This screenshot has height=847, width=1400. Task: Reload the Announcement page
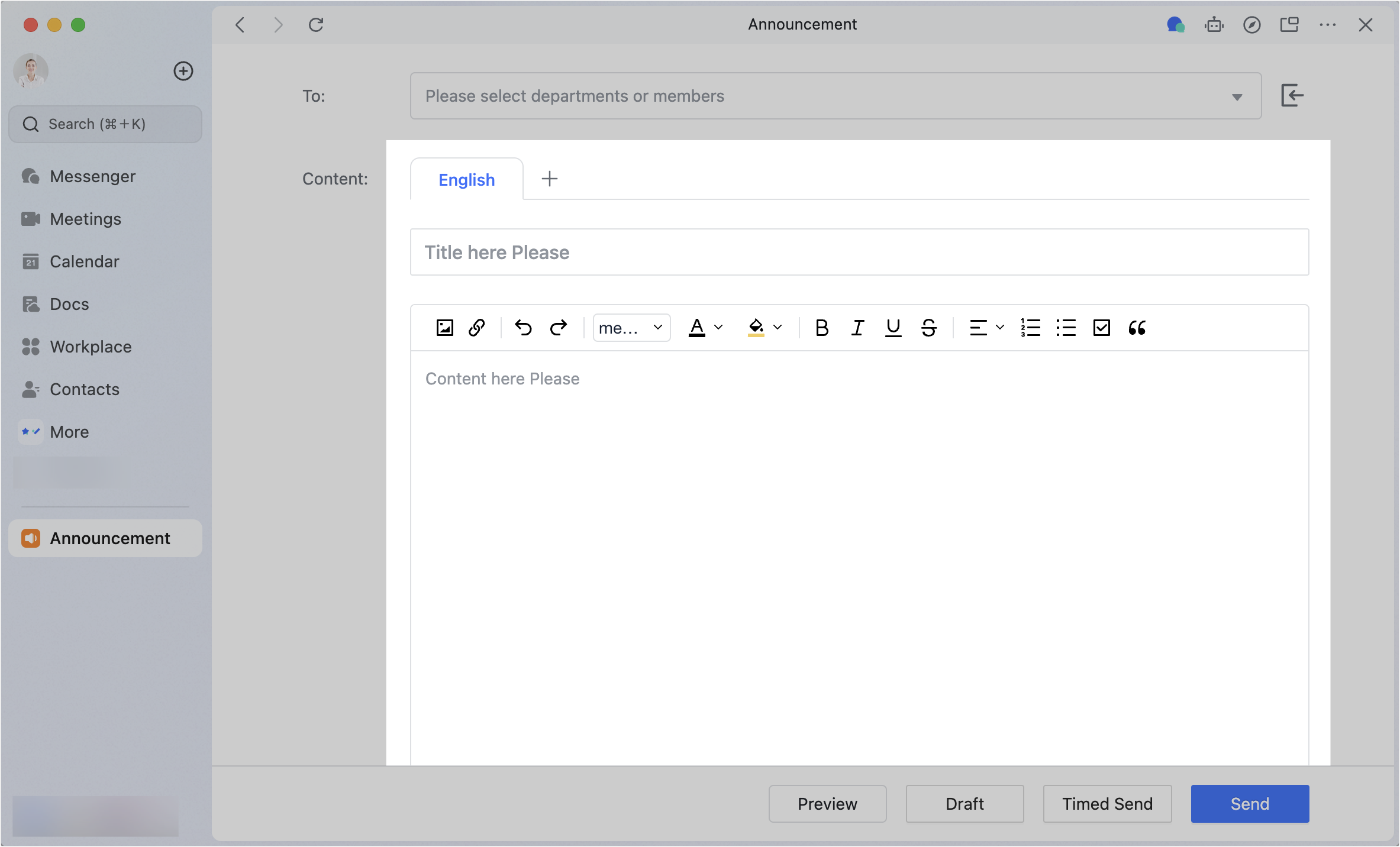pyautogui.click(x=316, y=25)
